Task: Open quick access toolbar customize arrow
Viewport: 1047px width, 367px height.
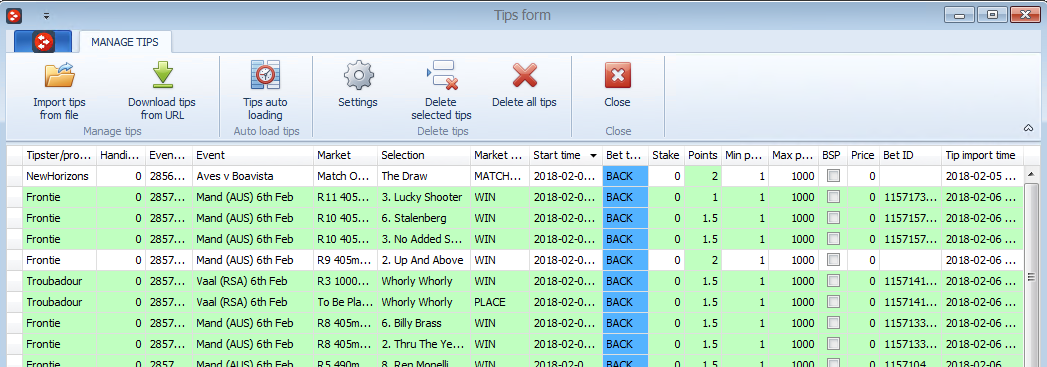Action: [46, 15]
